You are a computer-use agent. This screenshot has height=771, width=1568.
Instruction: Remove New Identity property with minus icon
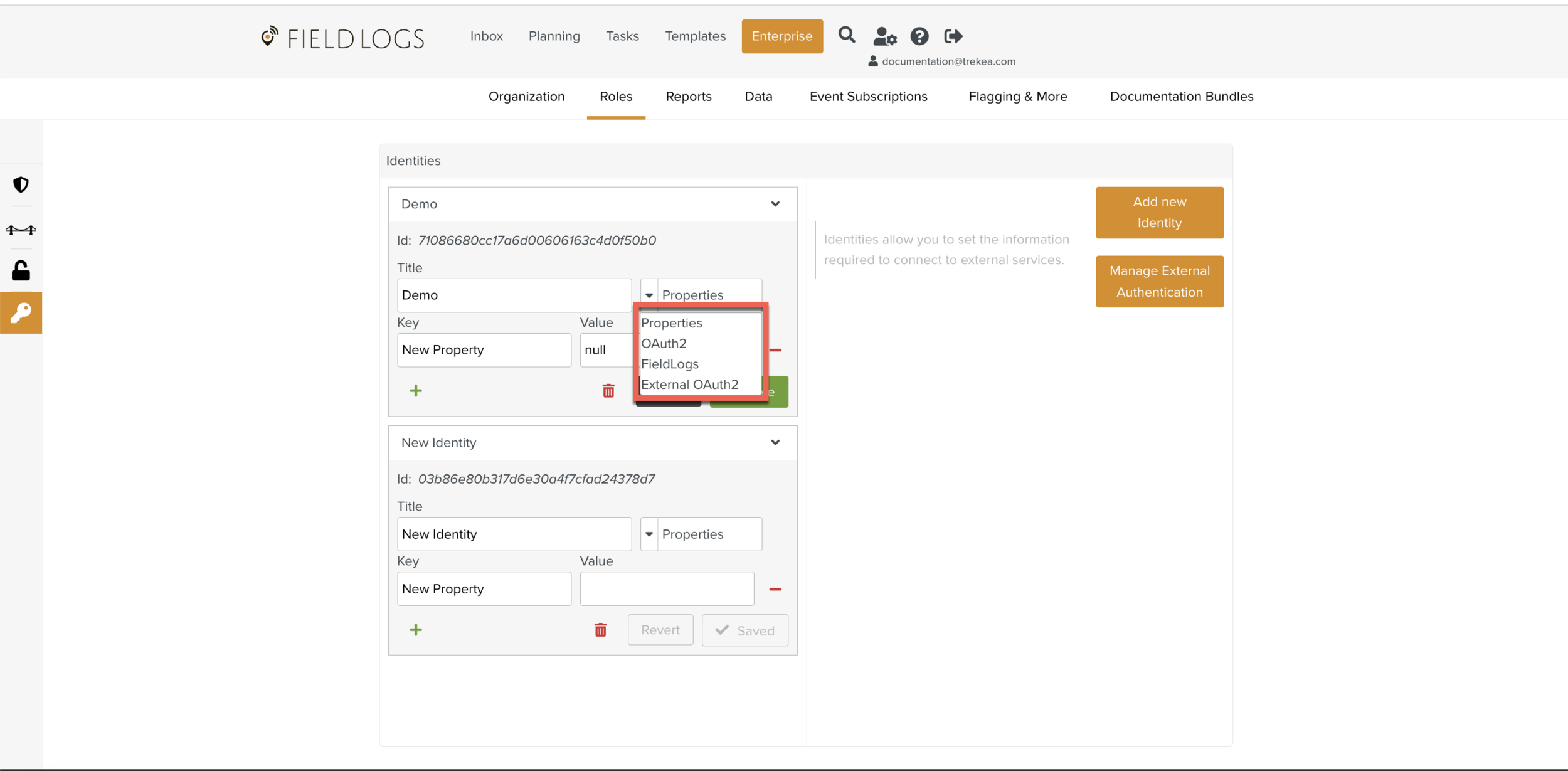[x=775, y=589]
